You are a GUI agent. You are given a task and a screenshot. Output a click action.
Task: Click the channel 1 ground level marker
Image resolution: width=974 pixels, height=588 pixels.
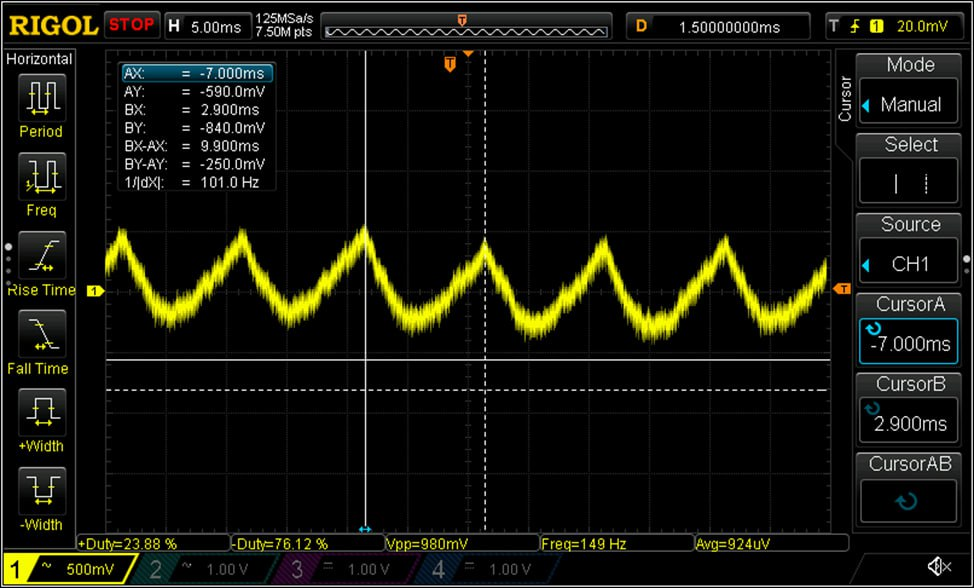(x=95, y=291)
